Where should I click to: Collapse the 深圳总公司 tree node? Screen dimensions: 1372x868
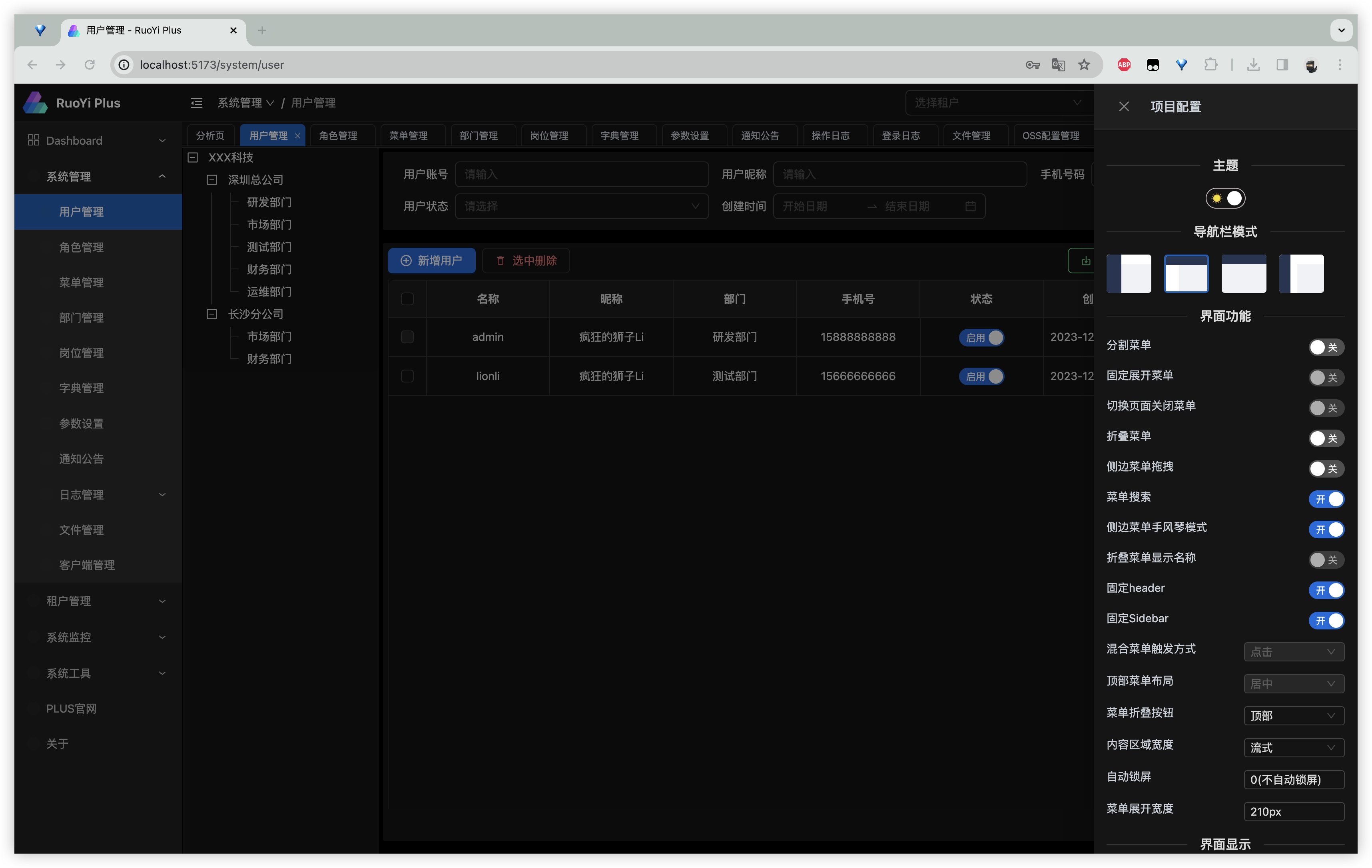212,181
